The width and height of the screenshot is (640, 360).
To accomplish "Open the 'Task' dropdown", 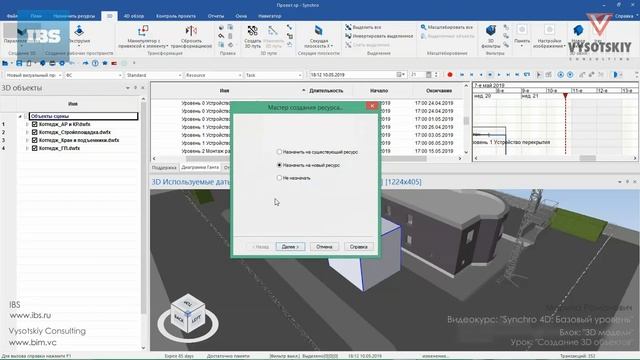I will click(273, 75).
